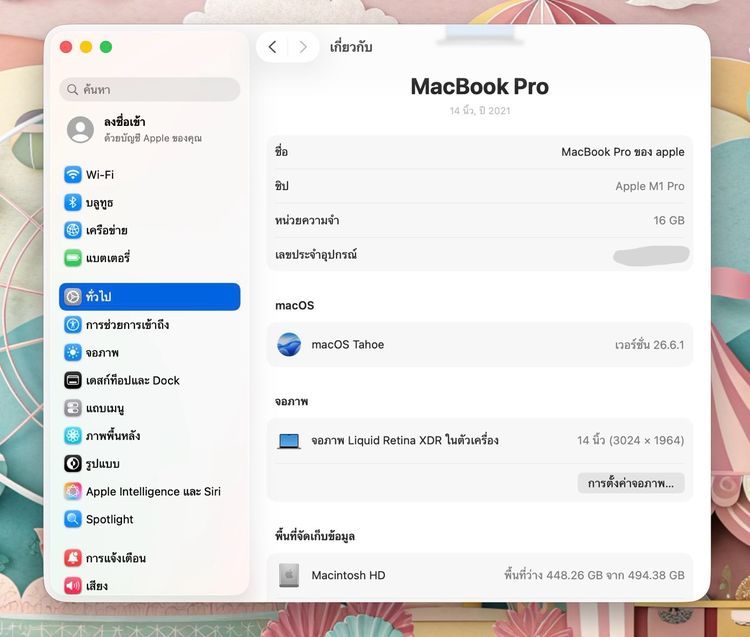Click the 'MacBook Pro' heading
Viewport: 750px width, 637px height.
pos(480,87)
